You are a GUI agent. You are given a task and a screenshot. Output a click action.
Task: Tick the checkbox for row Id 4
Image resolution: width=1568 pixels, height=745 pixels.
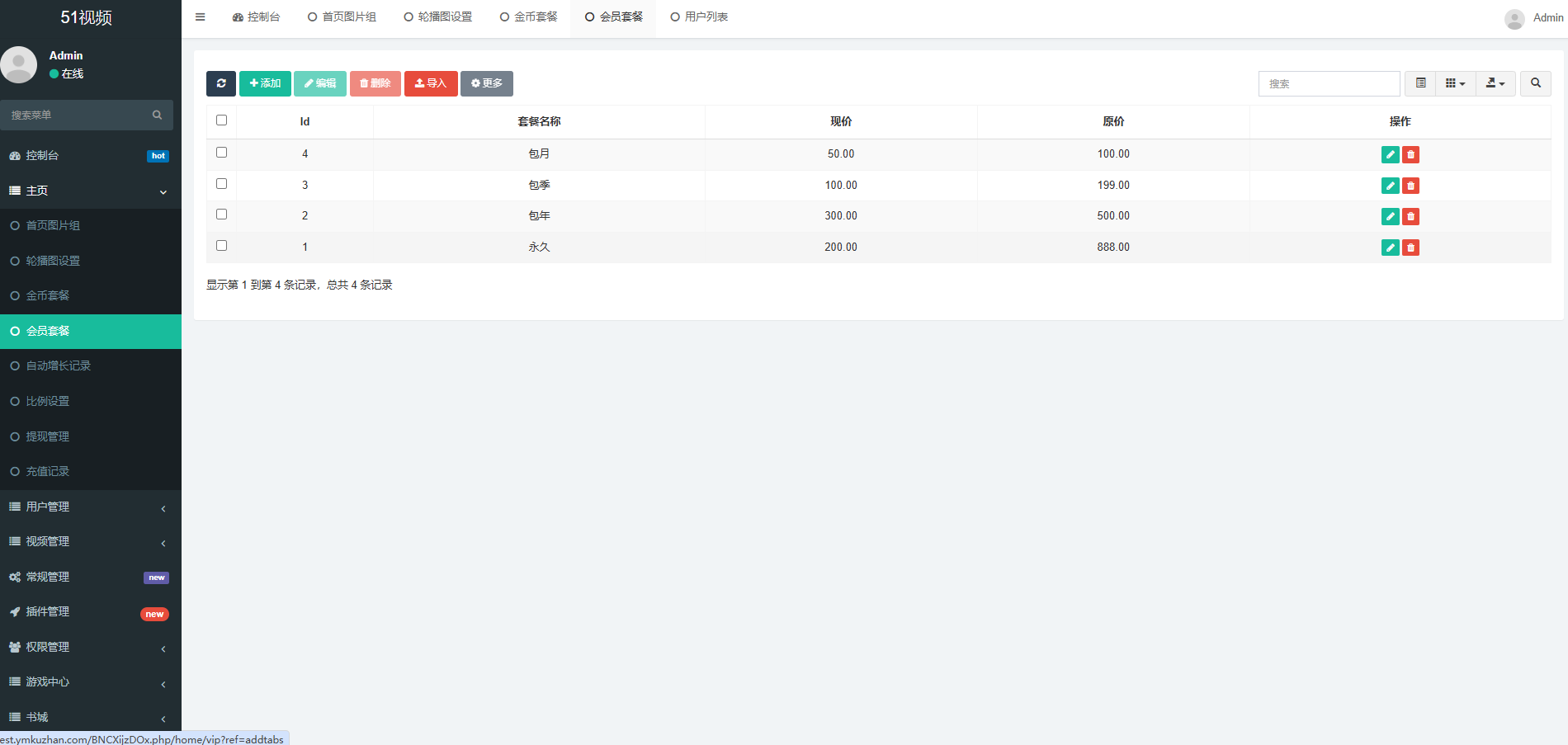pos(221,153)
